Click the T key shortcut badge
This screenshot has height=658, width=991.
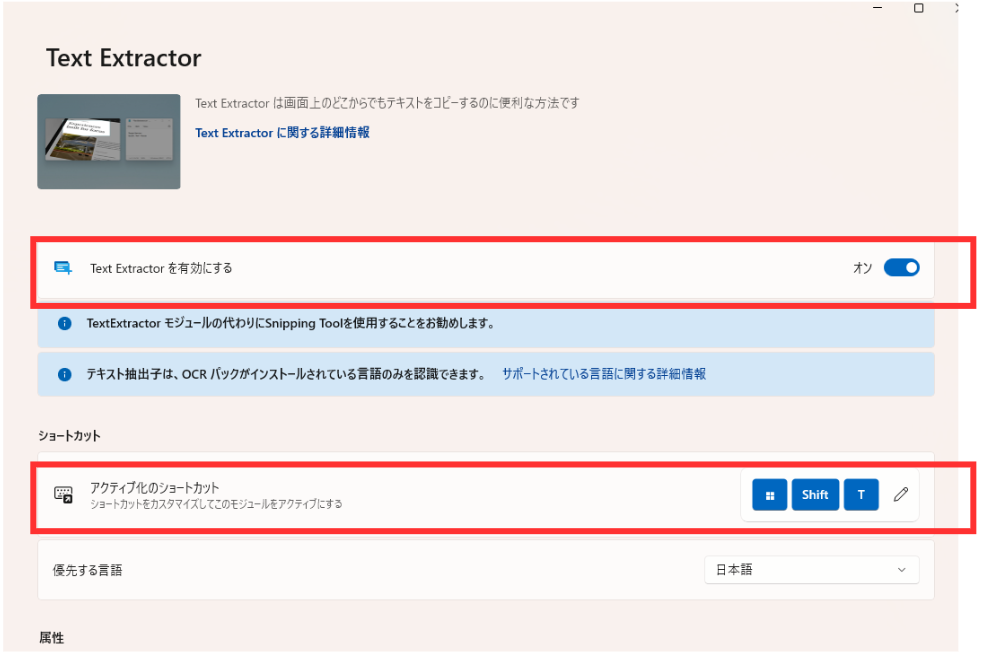point(861,494)
